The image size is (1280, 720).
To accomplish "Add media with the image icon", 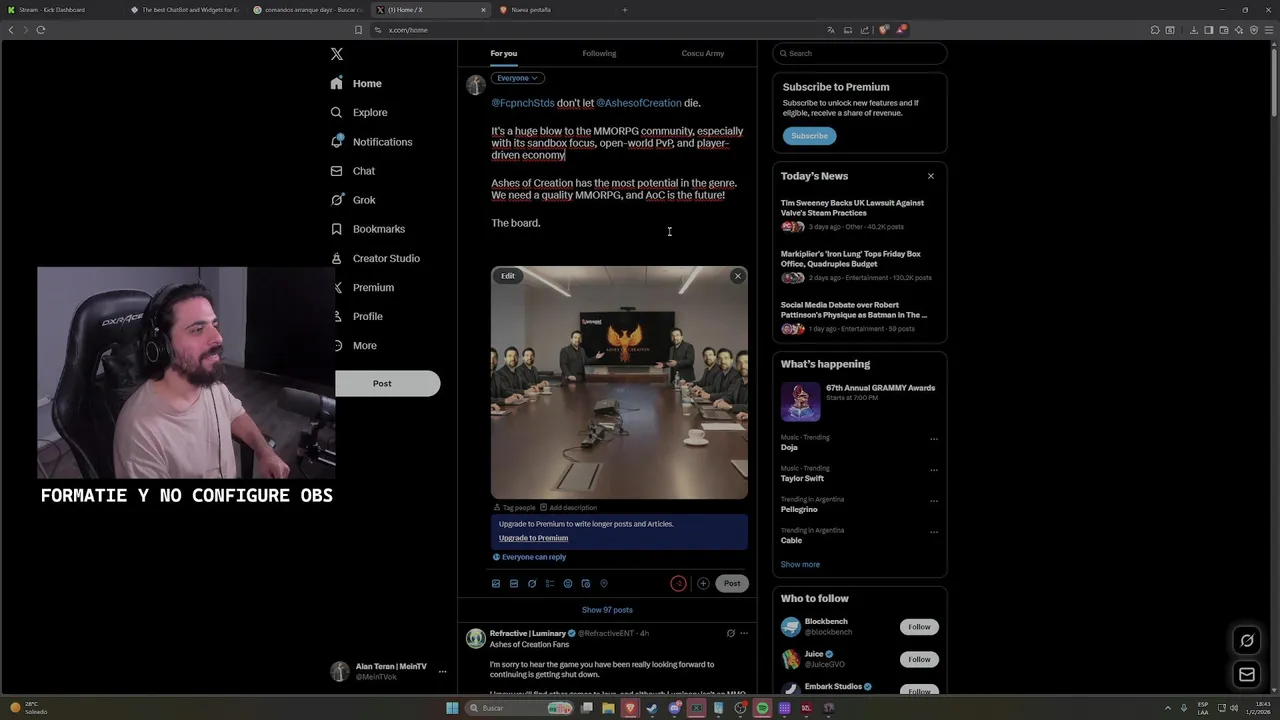I will [496, 584].
